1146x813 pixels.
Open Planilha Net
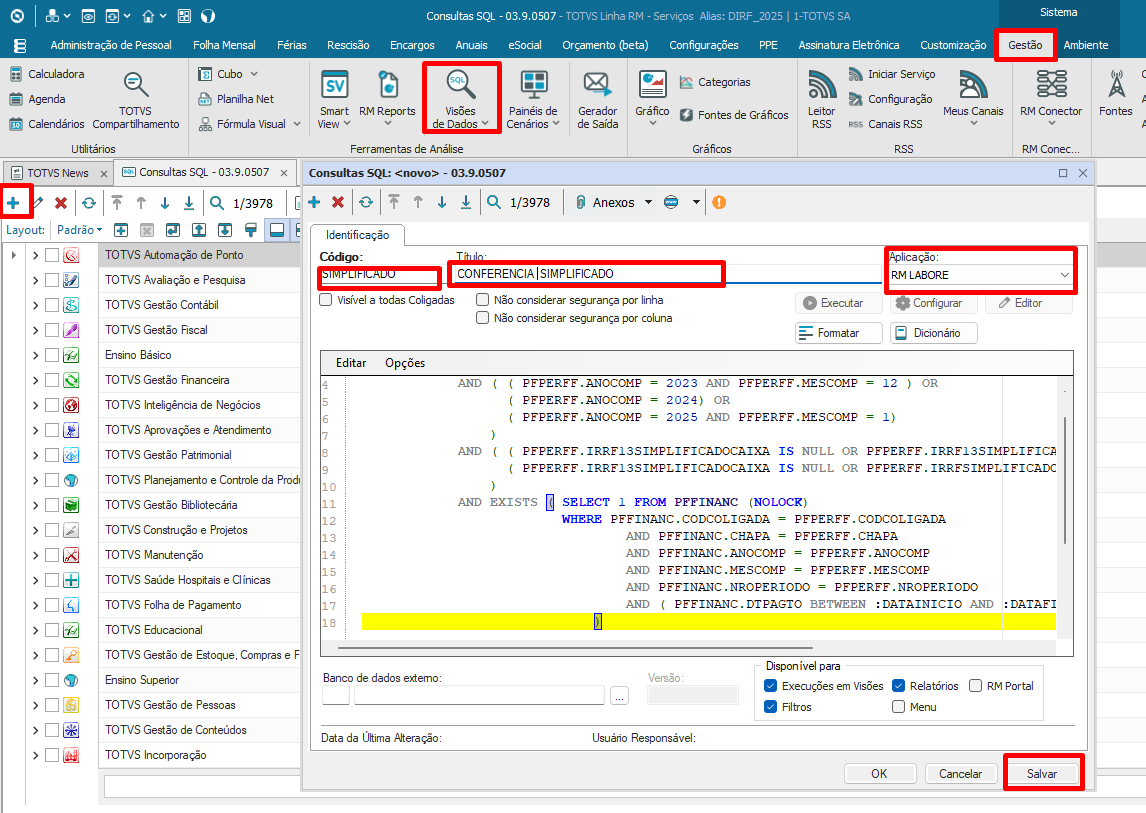(236, 99)
